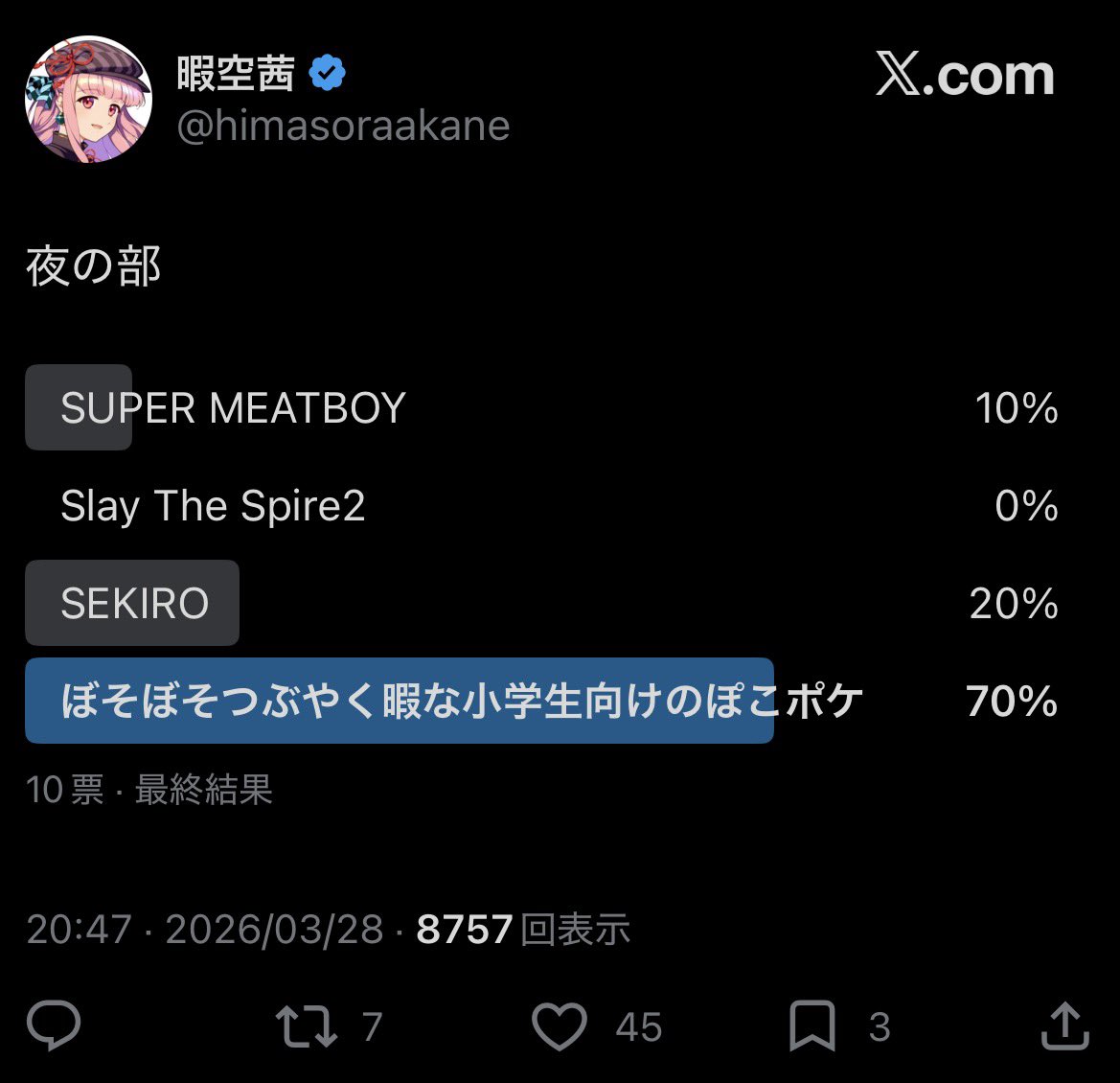Pick the SEKIRO poll option
This screenshot has height=1083, width=1120.
[x=134, y=604]
